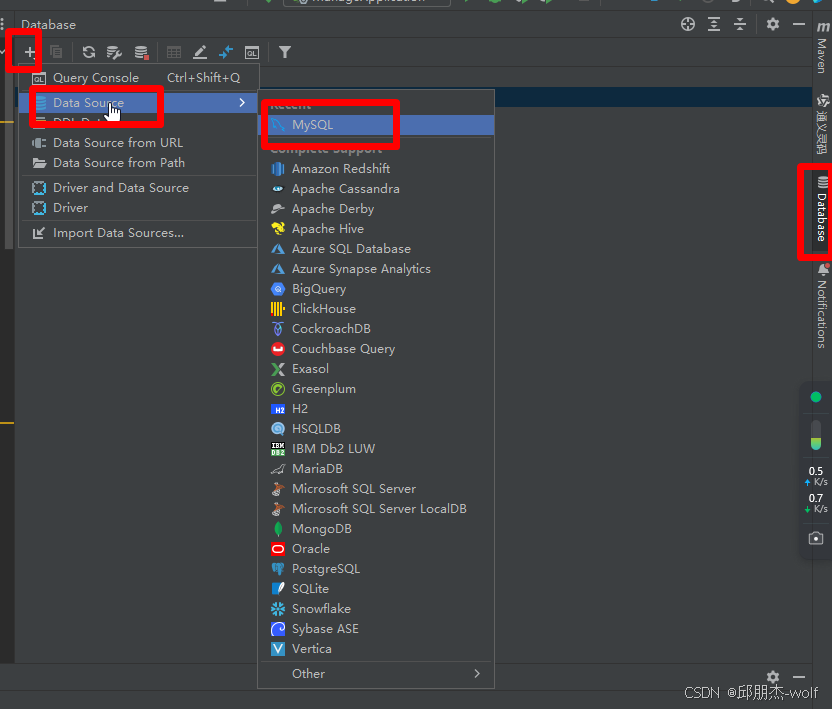Expand the Data Source submenu

(x=139, y=102)
